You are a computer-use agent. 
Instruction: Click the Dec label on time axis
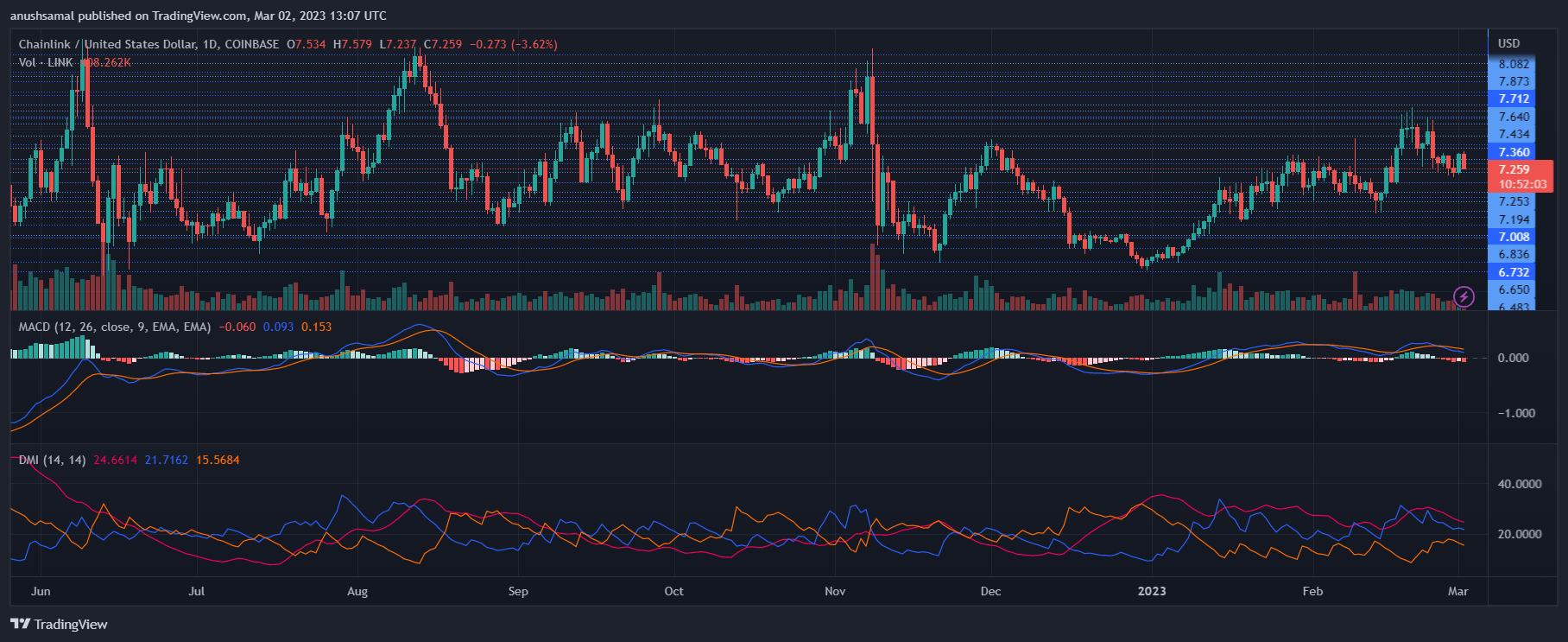990,591
